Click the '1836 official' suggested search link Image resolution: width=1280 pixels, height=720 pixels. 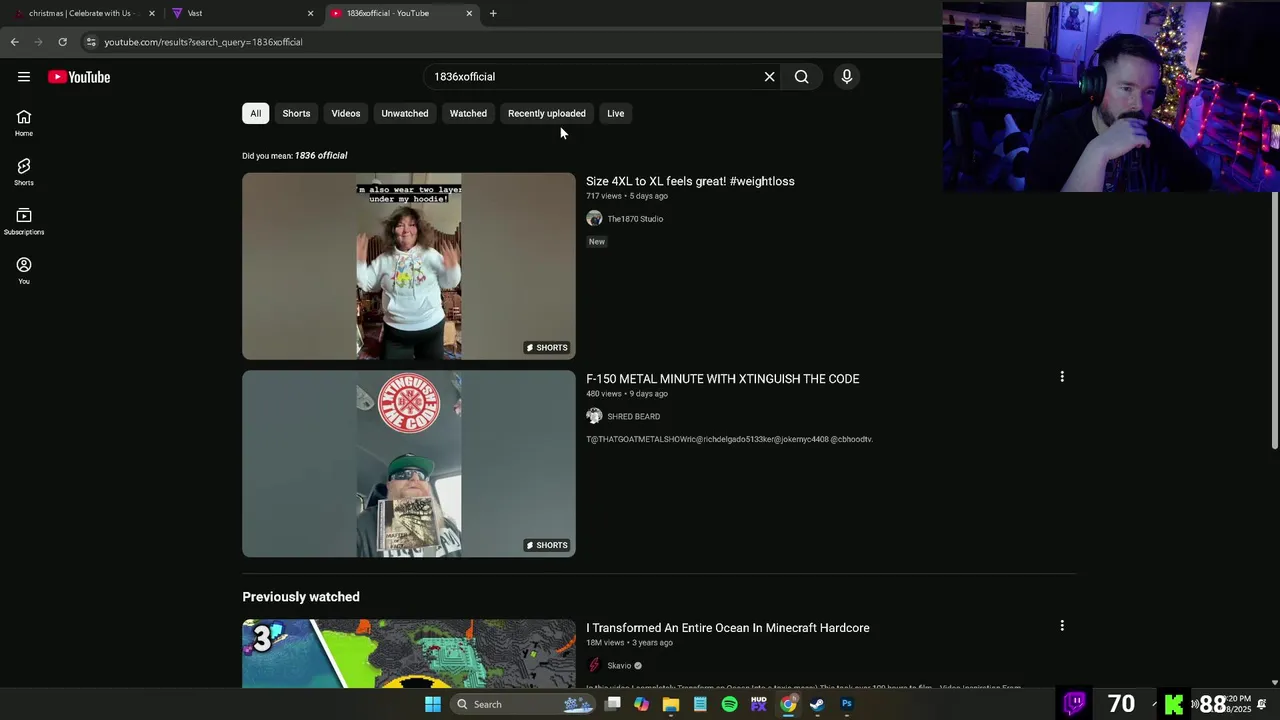(321, 156)
